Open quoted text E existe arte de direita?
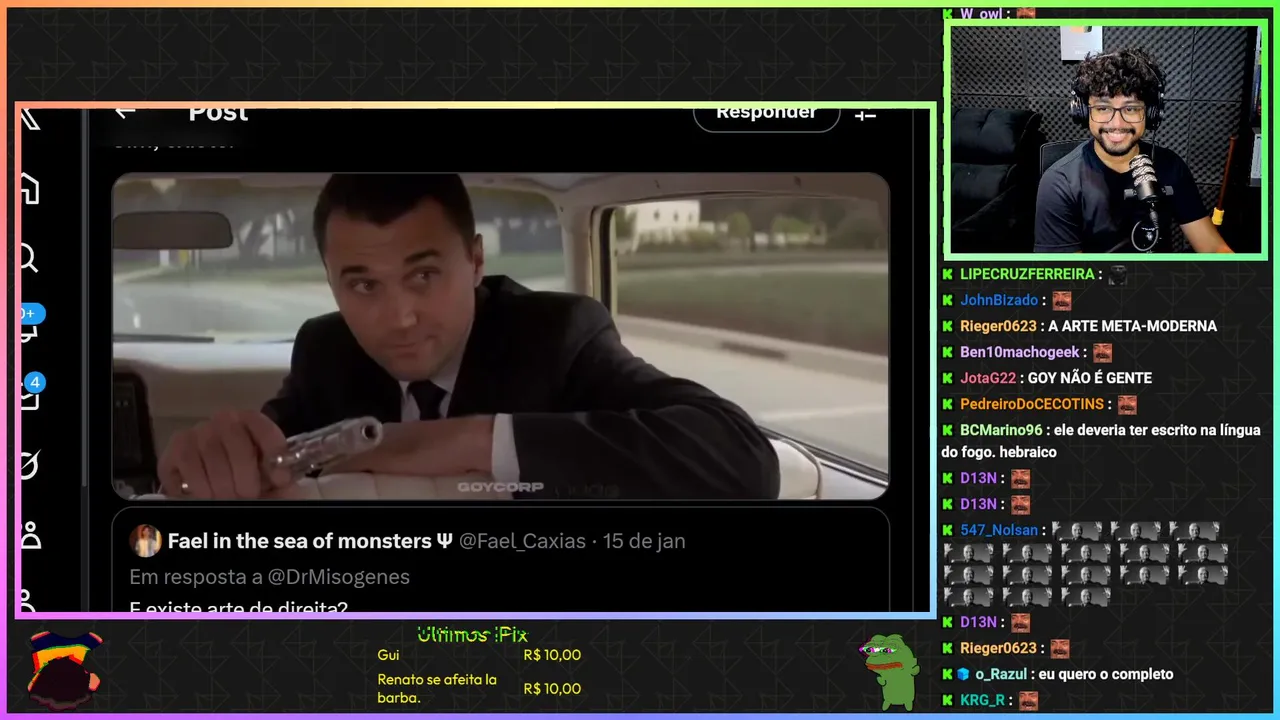This screenshot has width=1280, height=720. pyautogui.click(x=238, y=606)
